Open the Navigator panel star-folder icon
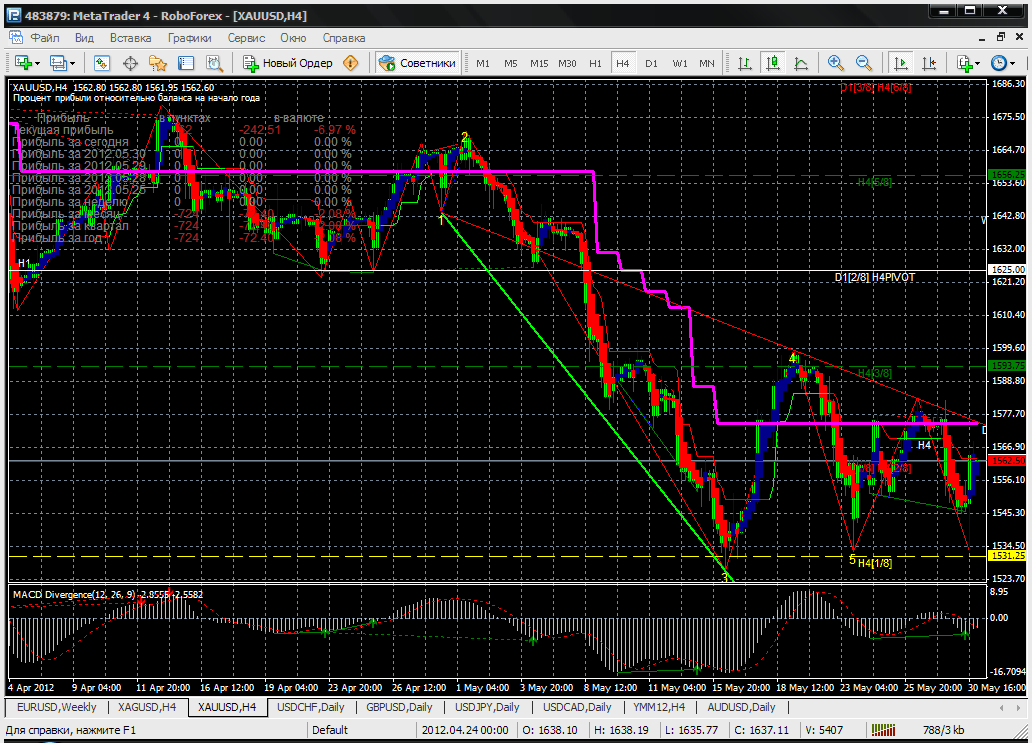 [x=158, y=63]
